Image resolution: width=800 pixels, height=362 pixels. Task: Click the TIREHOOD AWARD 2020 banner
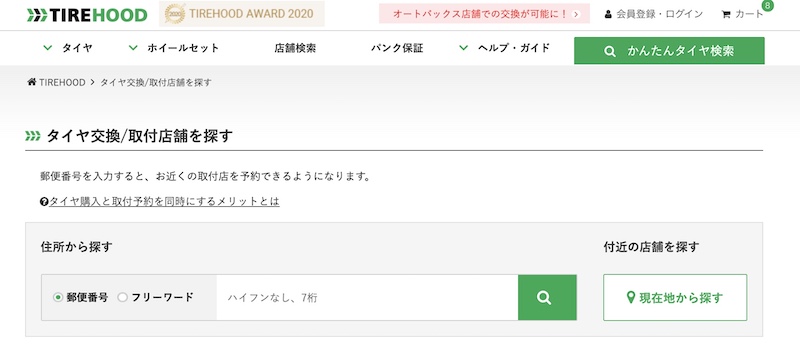tap(241, 14)
